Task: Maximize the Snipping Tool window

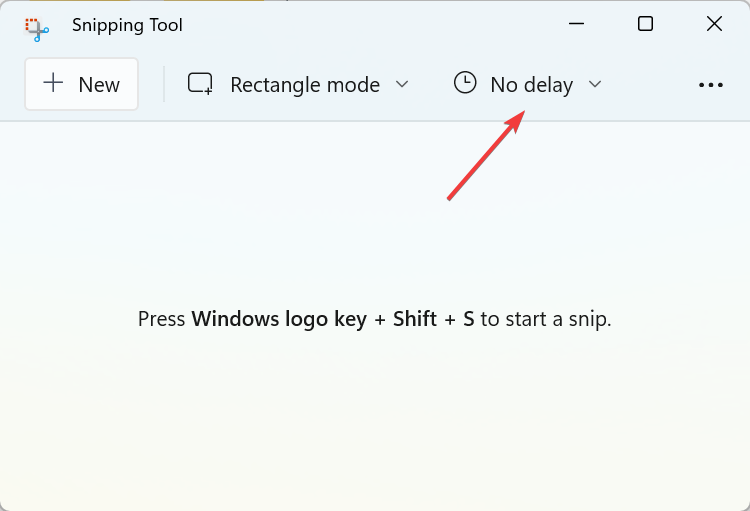Action: (x=645, y=25)
